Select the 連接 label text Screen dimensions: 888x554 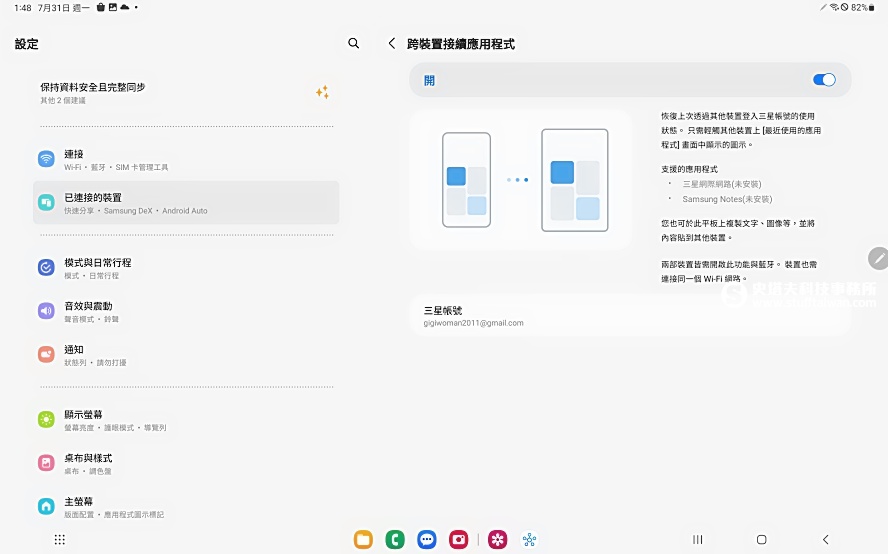[74, 154]
